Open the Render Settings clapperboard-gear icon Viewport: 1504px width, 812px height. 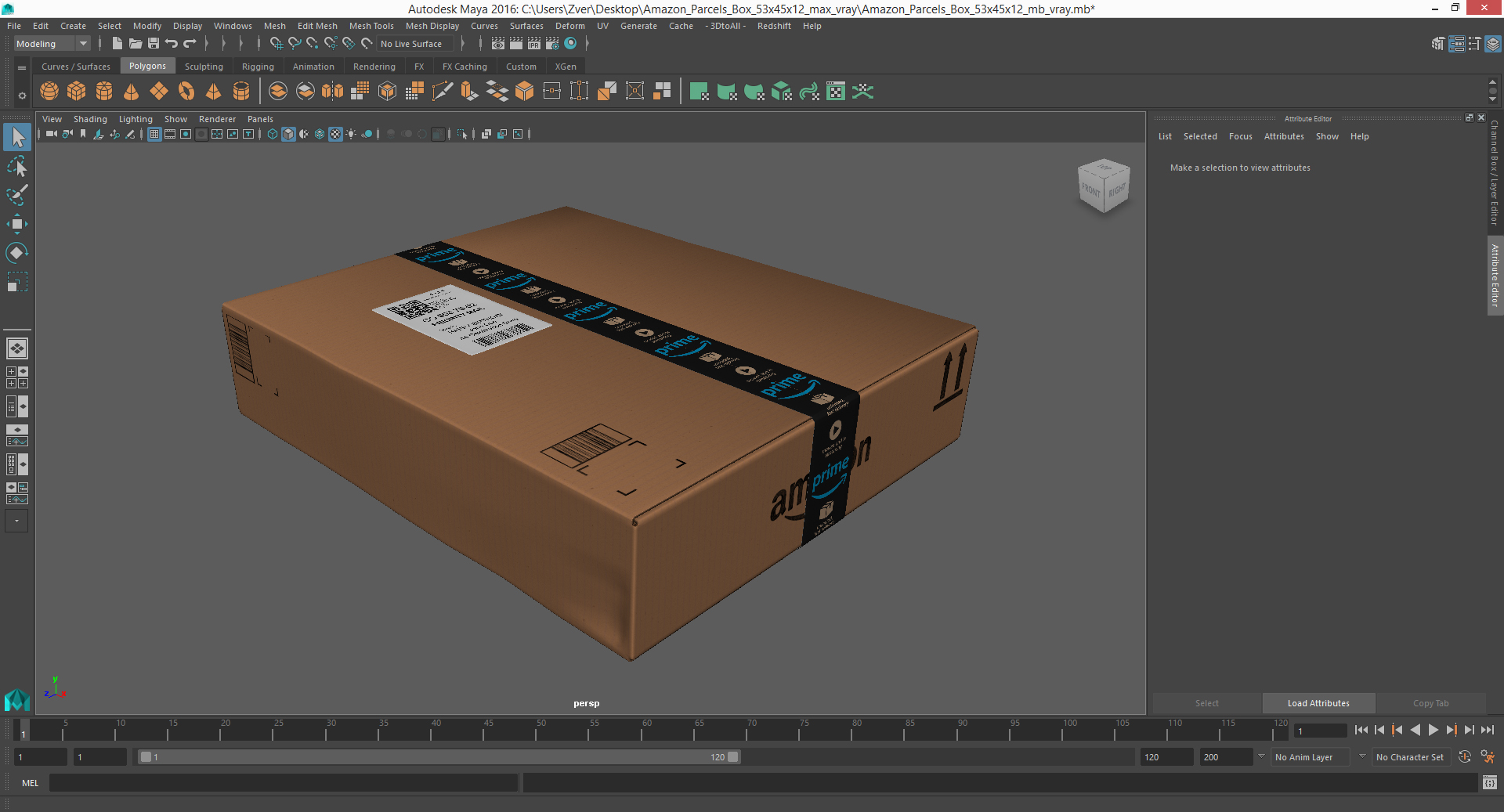point(552,44)
